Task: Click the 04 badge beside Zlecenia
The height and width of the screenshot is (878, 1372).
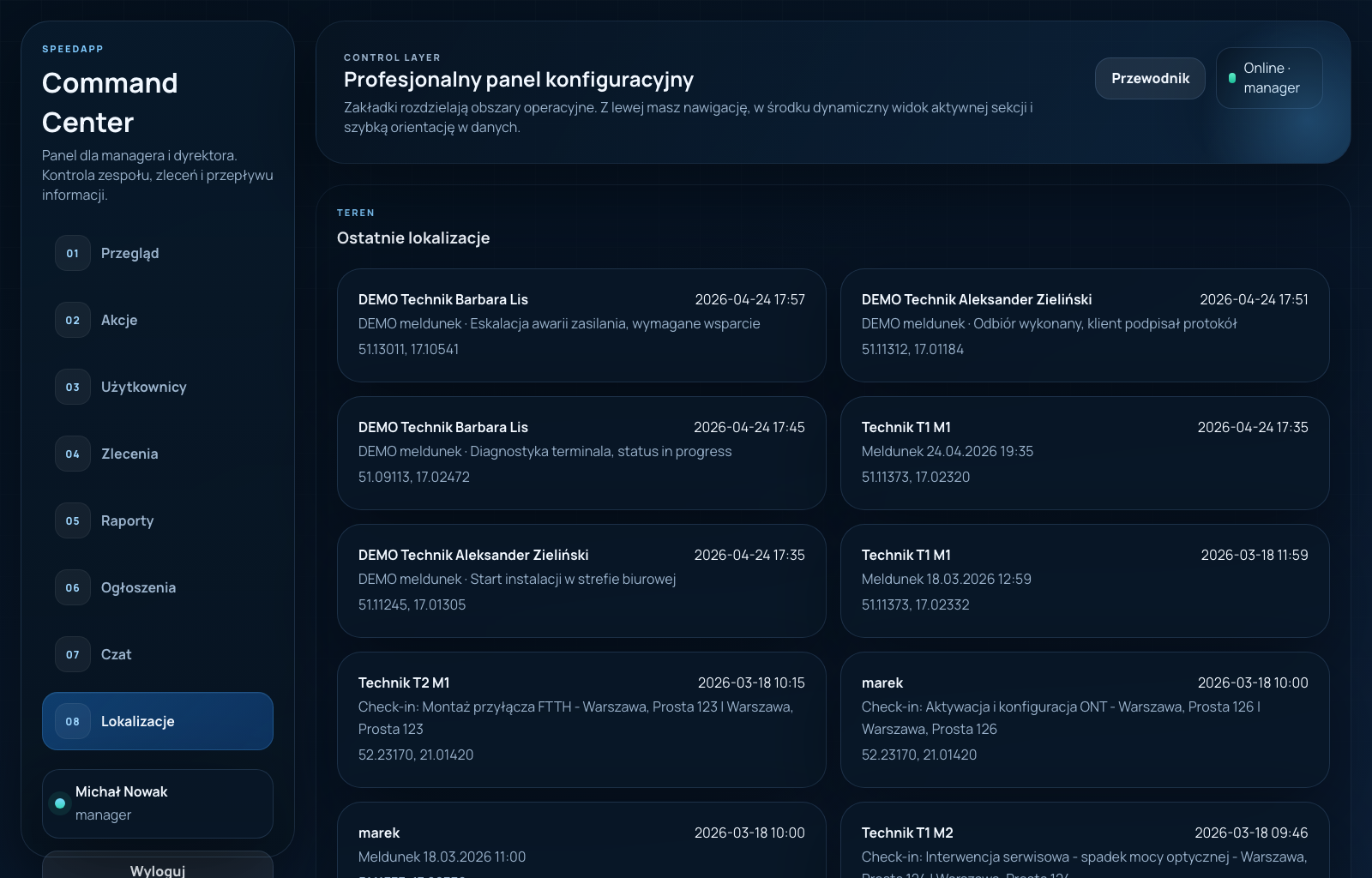Action: (73, 454)
